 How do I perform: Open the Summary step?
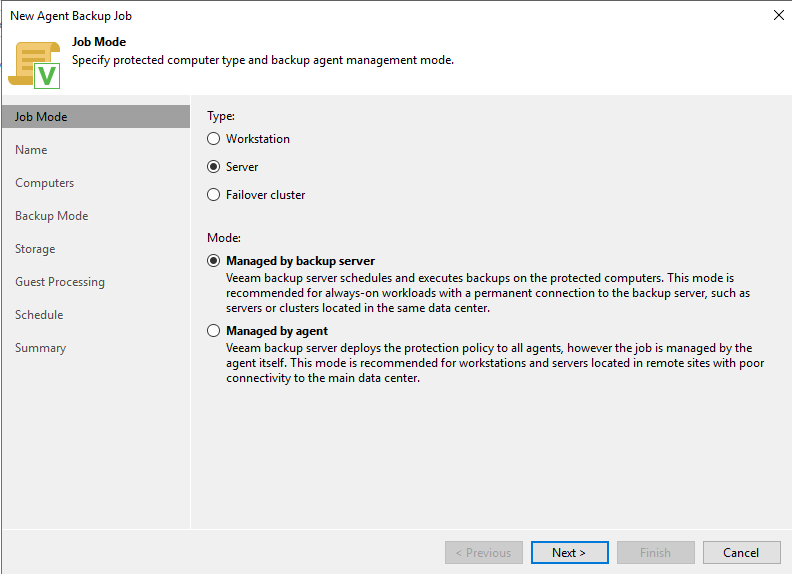click(x=41, y=348)
